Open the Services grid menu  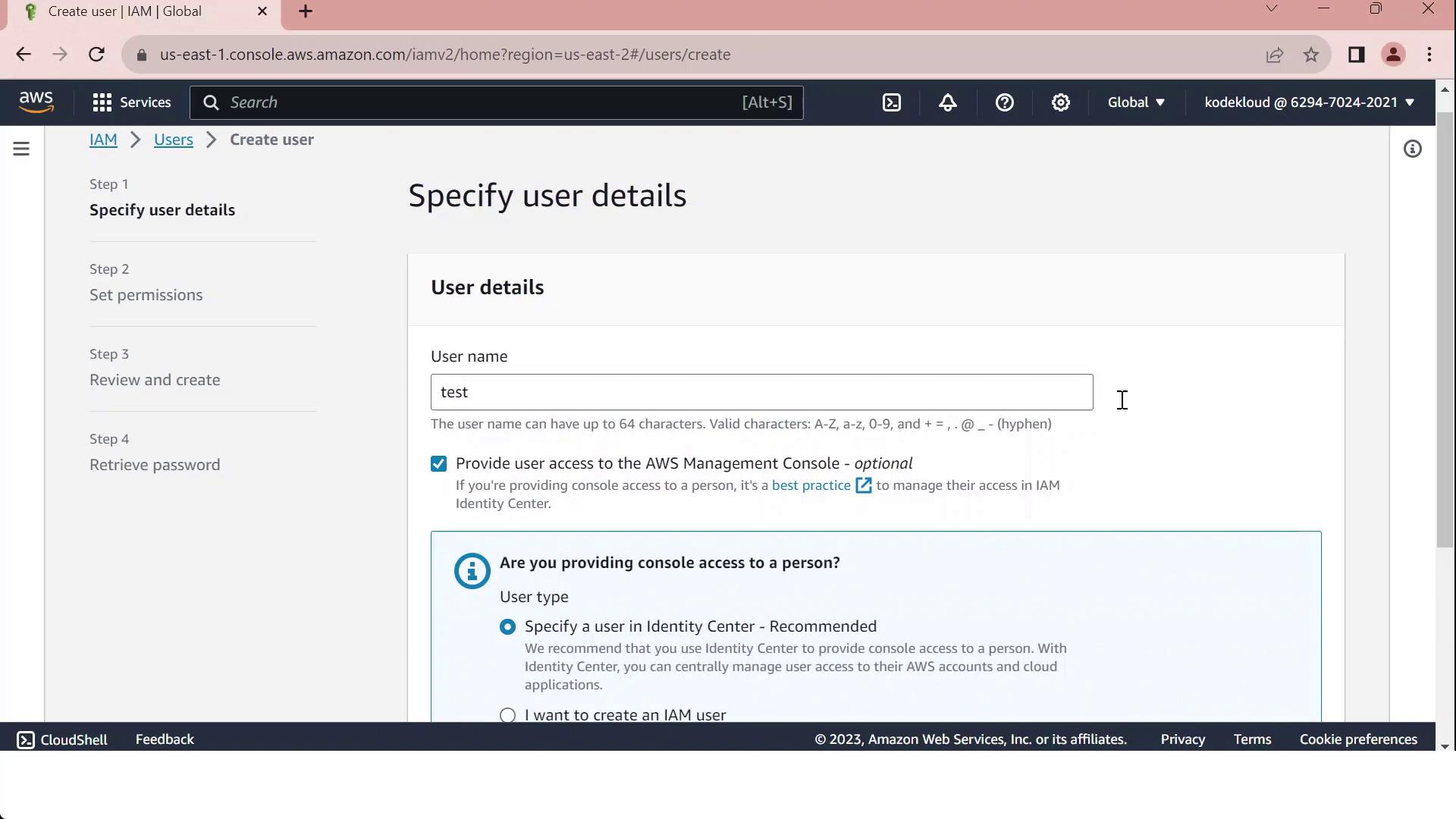(131, 102)
